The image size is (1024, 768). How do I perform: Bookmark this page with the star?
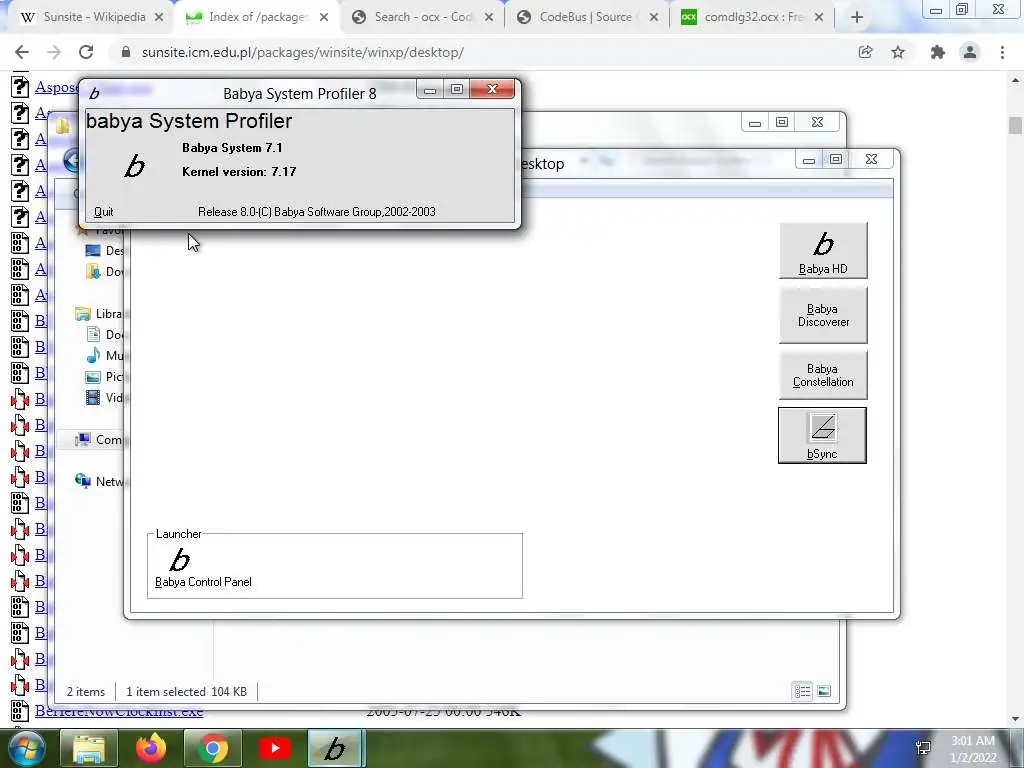pos(898,52)
